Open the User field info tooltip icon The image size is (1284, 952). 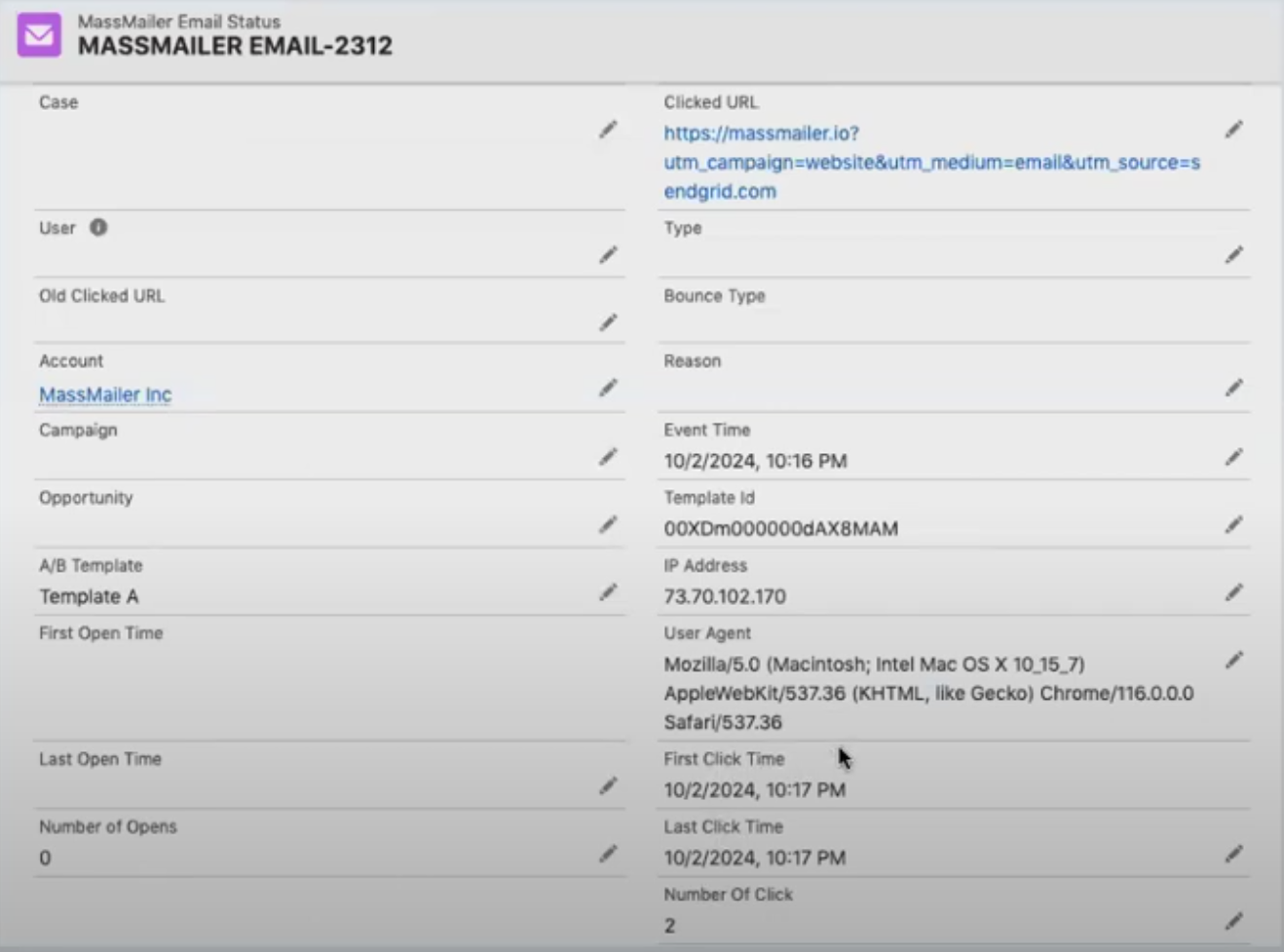click(x=98, y=227)
